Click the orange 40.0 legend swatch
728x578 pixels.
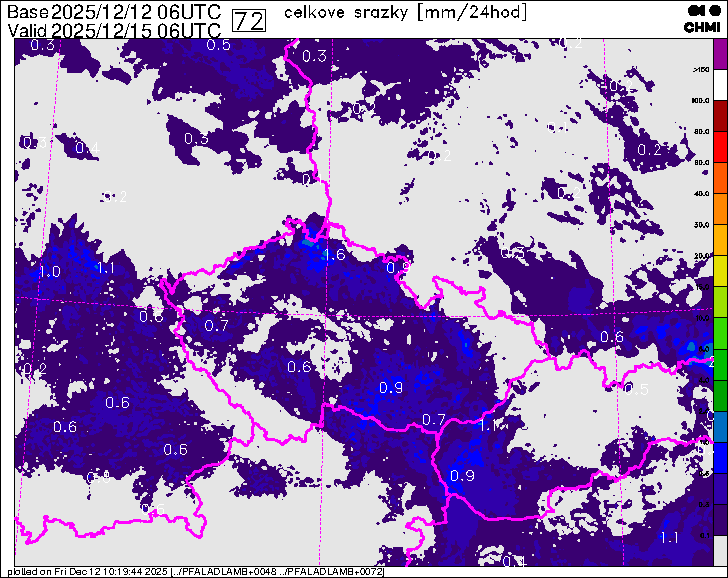pyautogui.click(x=719, y=179)
